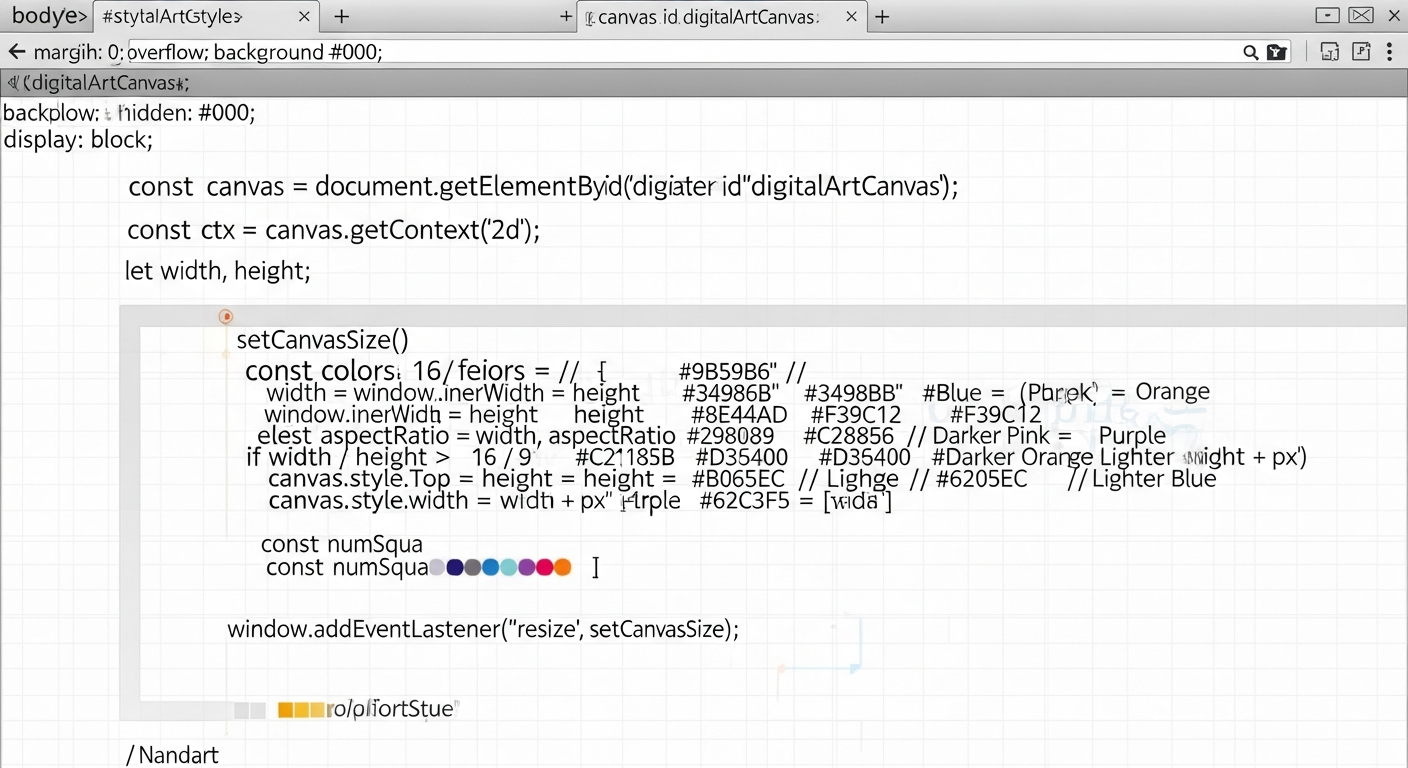Pick the dark navy color dot

click(455, 568)
